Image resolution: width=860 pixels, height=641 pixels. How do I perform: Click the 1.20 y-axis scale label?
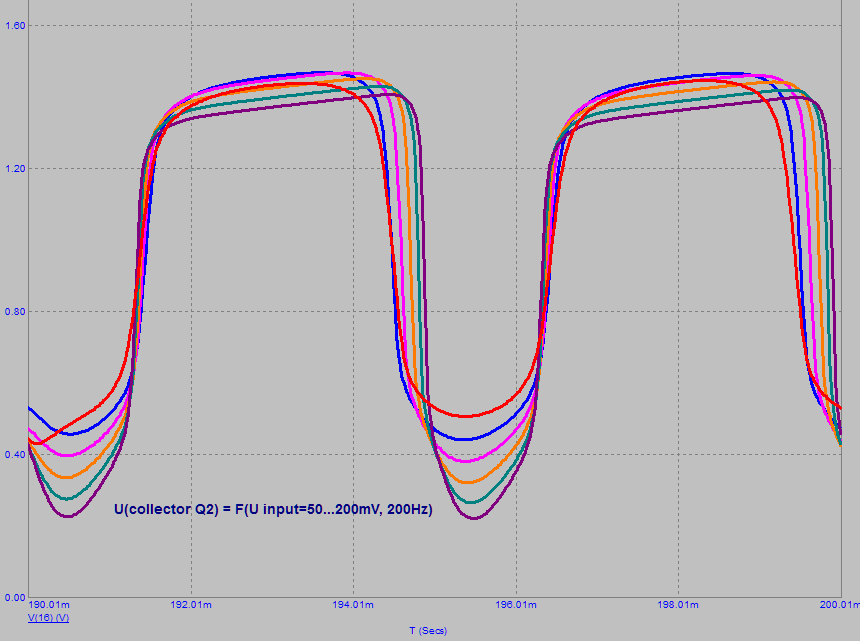[14, 169]
